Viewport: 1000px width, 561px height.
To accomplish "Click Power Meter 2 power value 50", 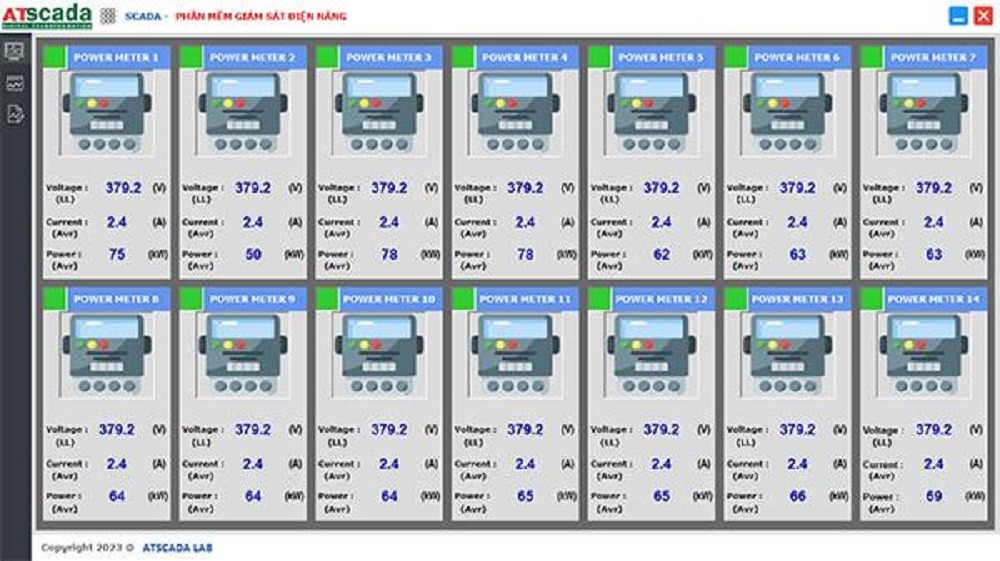I will (253, 254).
